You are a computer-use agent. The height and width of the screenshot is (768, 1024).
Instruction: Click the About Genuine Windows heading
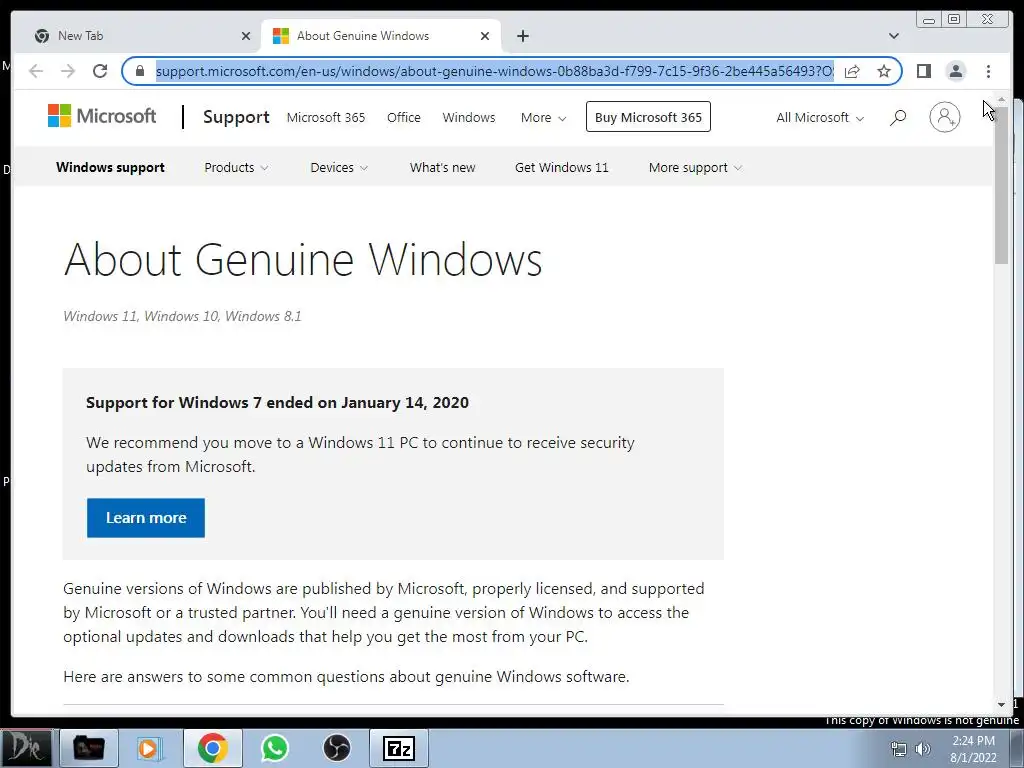pos(303,259)
